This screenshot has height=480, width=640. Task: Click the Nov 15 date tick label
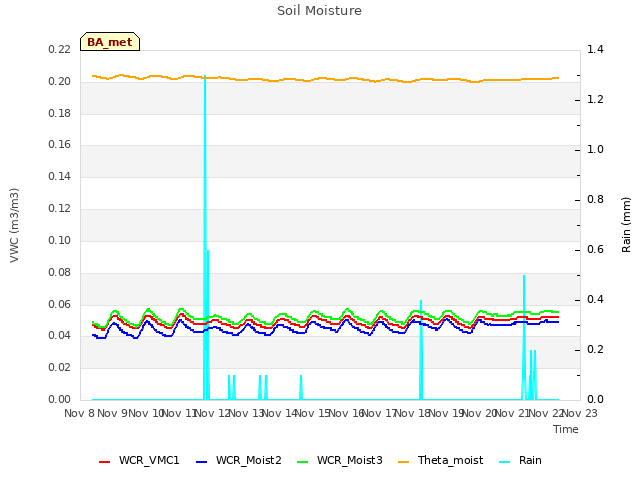coord(313,413)
